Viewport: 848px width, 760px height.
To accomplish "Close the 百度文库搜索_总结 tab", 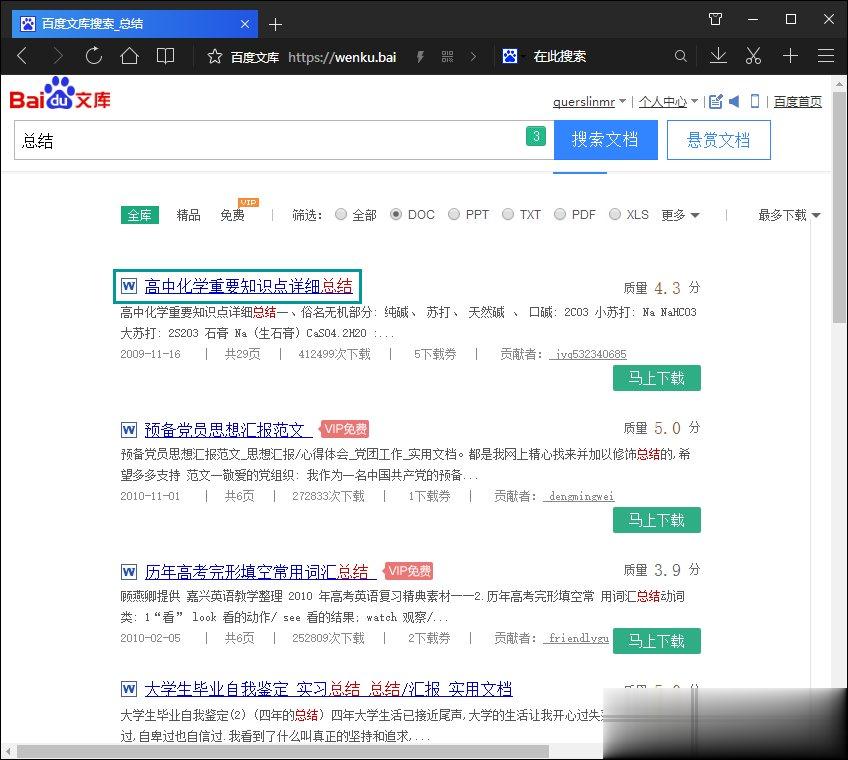I will (244, 24).
